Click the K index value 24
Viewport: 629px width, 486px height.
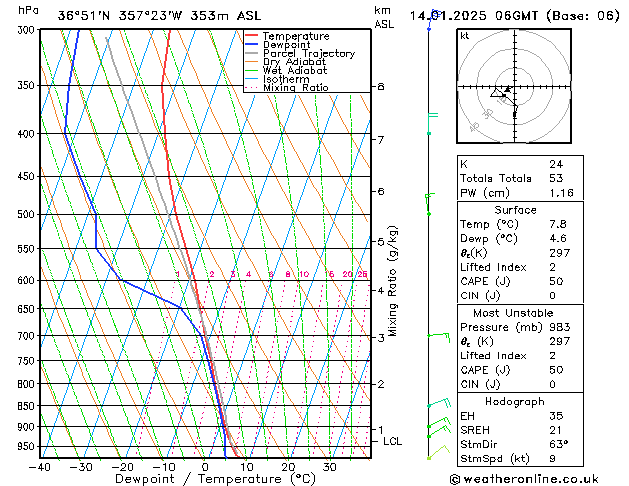[556, 164]
